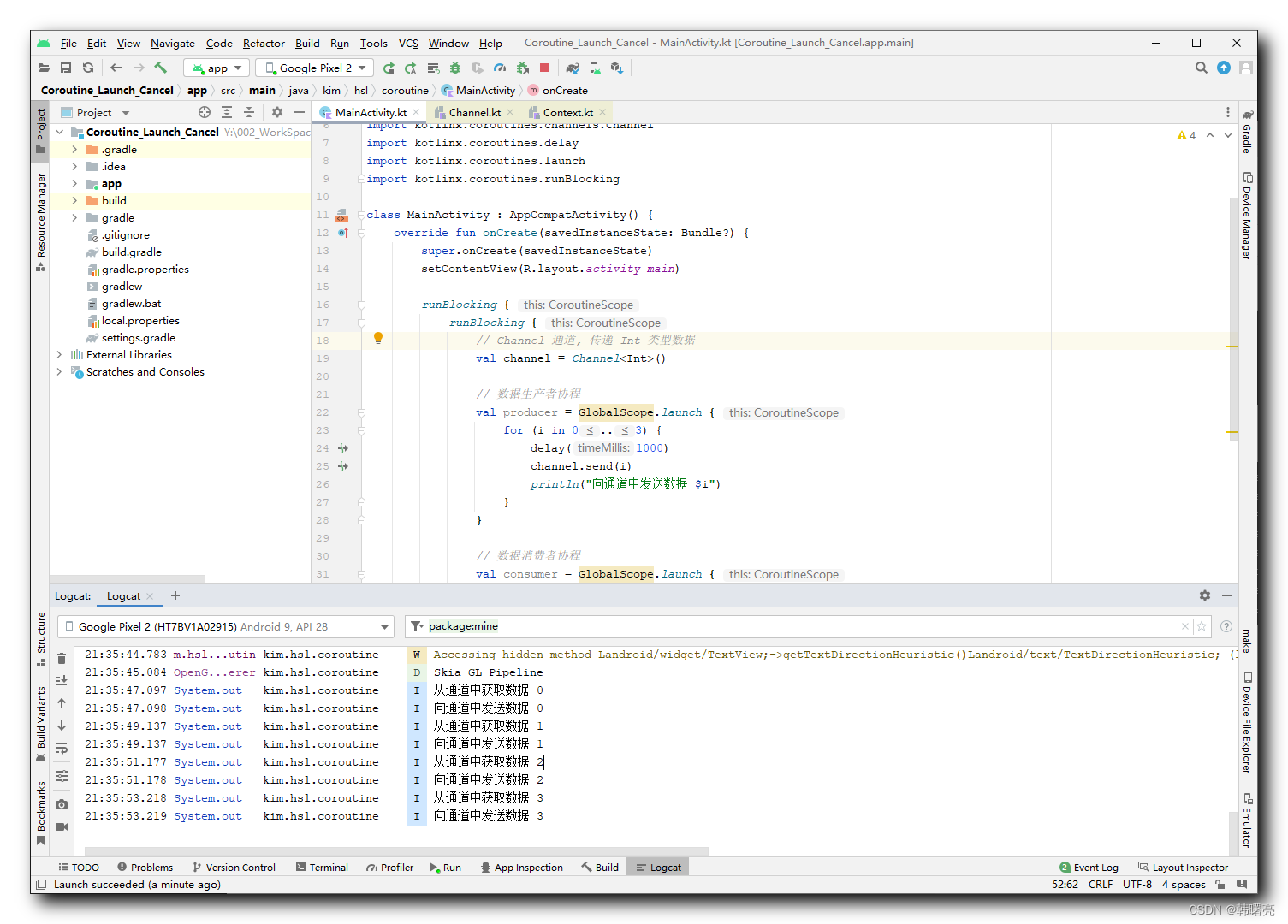
Task: Click the blue update arrow icon
Action: pyautogui.click(x=1224, y=68)
